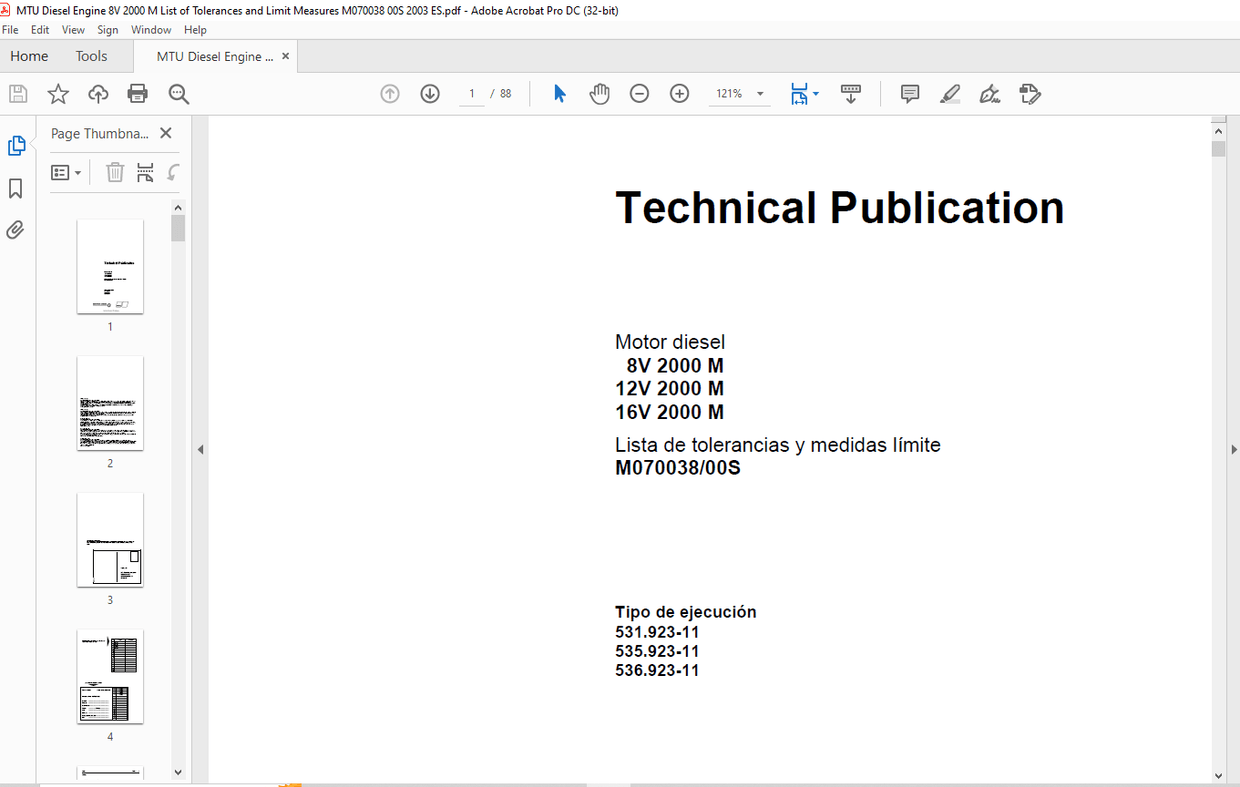The width and height of the screenshot is (1240, 787).
Task: Switch to the Tools tab
Action: pos(91,56)
